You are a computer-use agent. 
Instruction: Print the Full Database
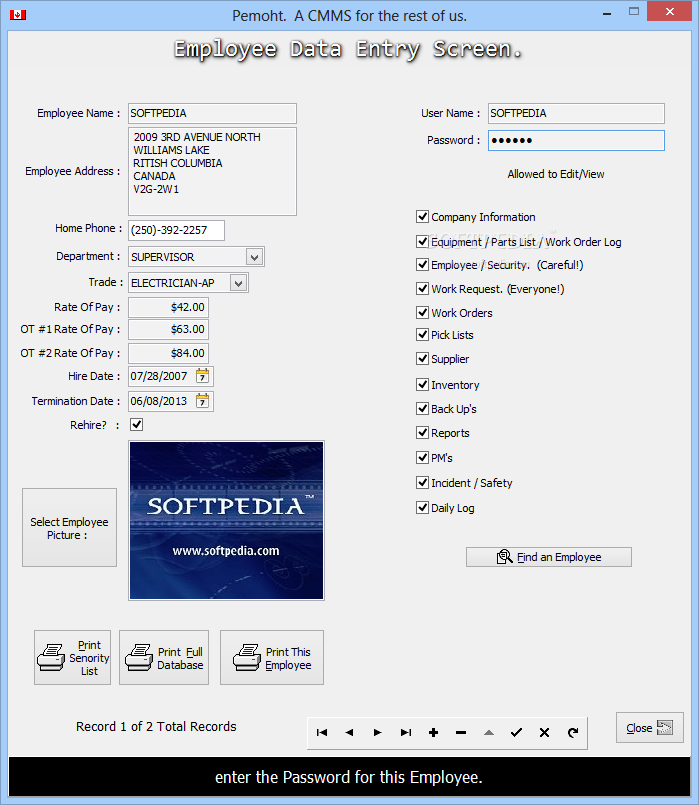[164, 658]
